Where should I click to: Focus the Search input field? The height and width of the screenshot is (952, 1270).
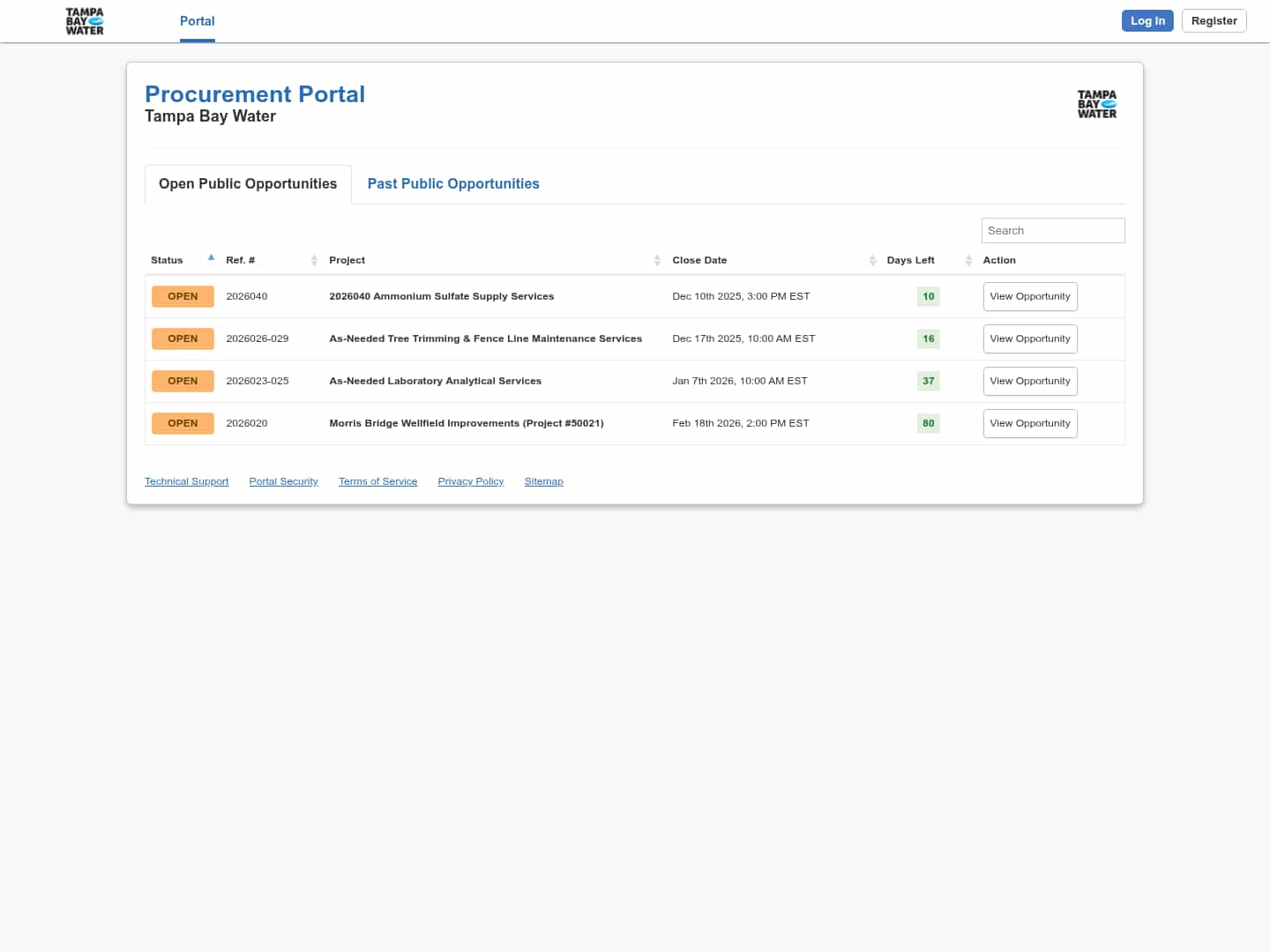click(1052, 230)
